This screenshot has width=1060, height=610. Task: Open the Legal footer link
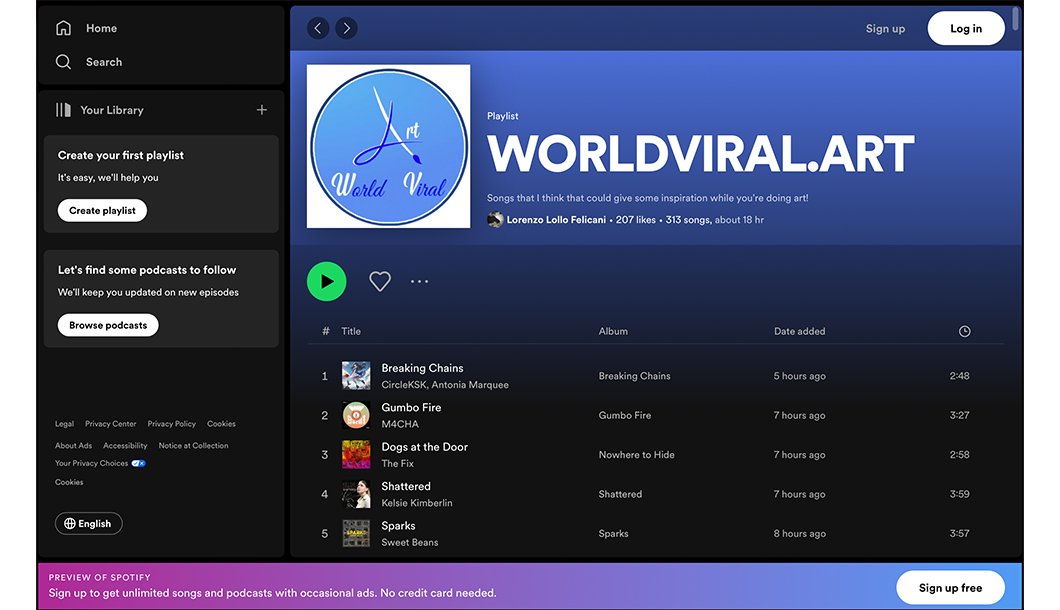(x=64, y=424)
